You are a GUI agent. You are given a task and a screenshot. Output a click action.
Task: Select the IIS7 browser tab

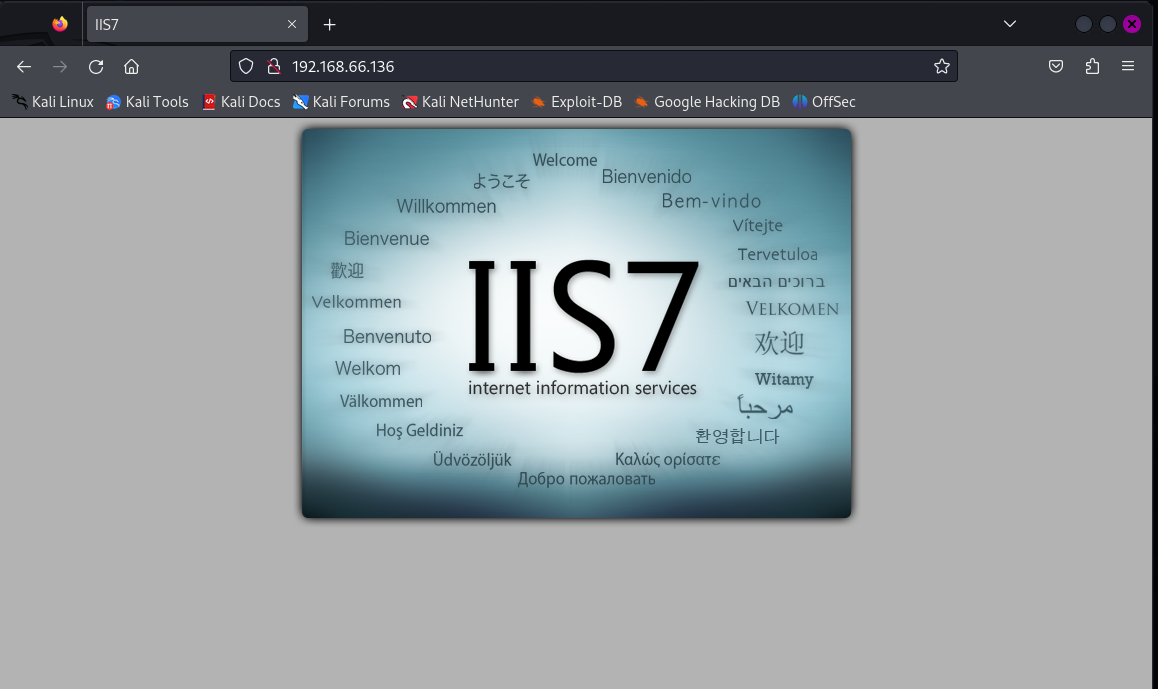pyautogui.click(x=197, y=24)
